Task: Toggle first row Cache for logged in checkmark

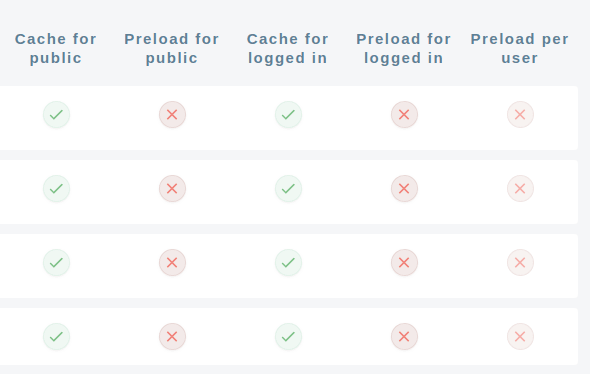Action: 288,114
